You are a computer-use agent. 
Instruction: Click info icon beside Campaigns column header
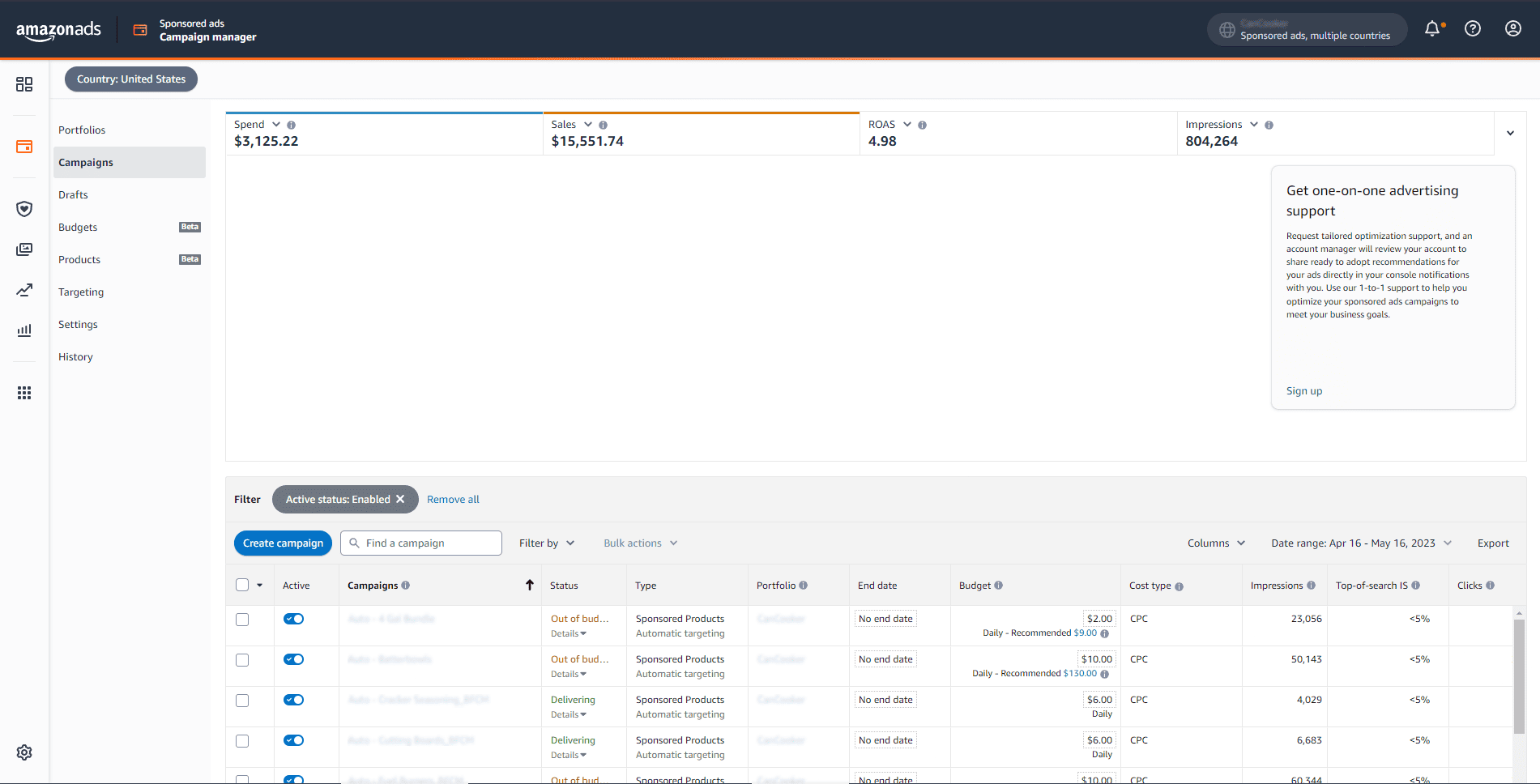pos(406,586)
